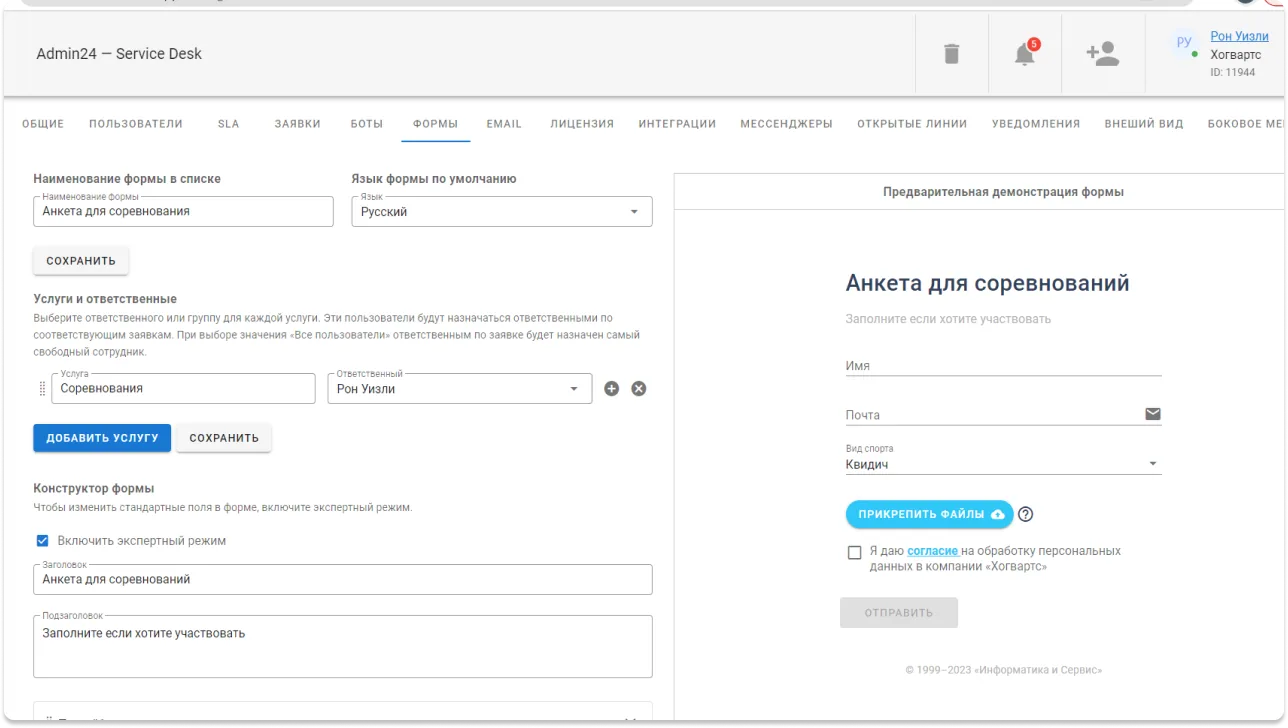Open the Уведомления tab
This screenshot has height=728, width=1288.
coord(1036,124)
